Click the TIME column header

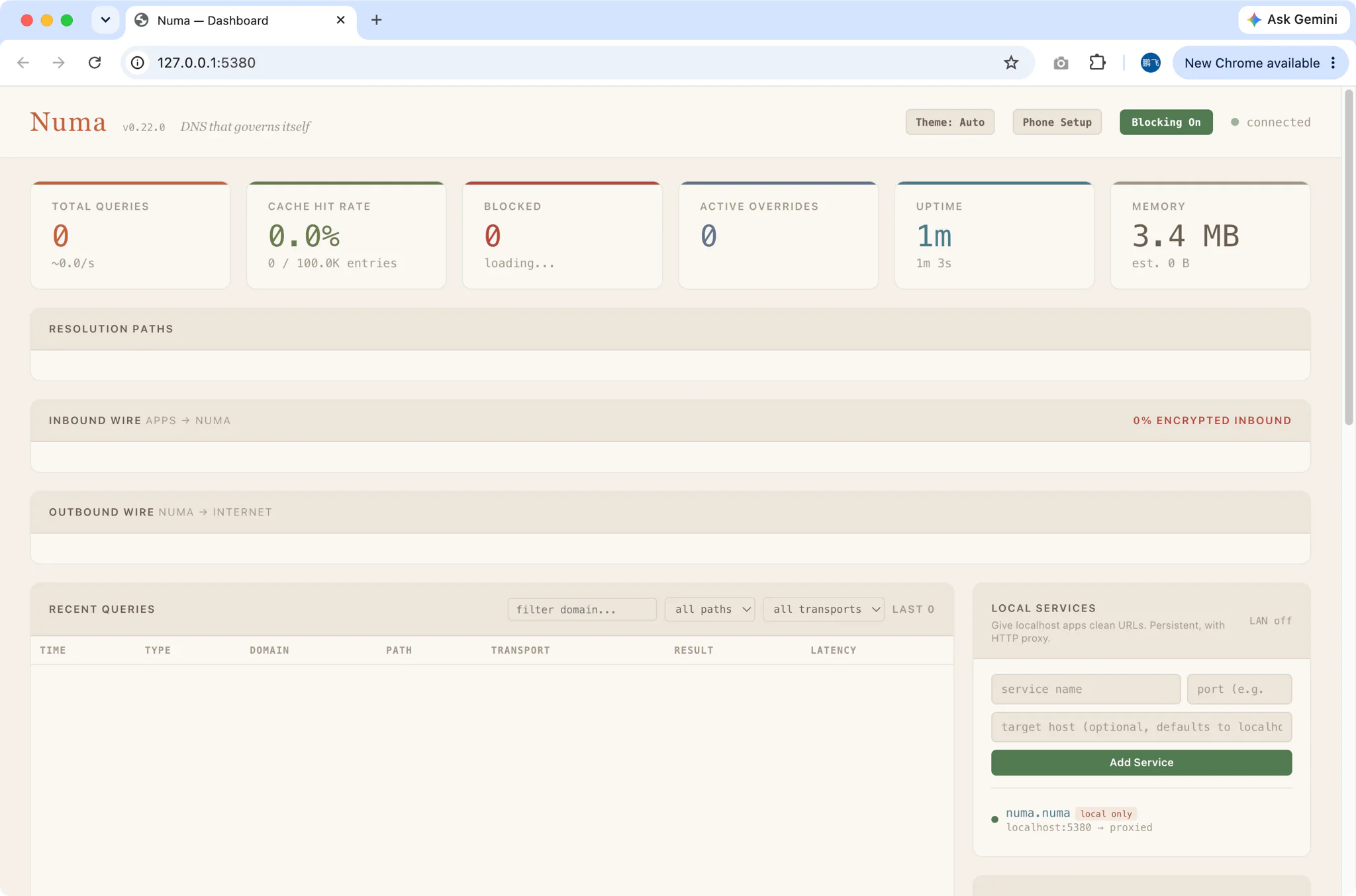53,650
